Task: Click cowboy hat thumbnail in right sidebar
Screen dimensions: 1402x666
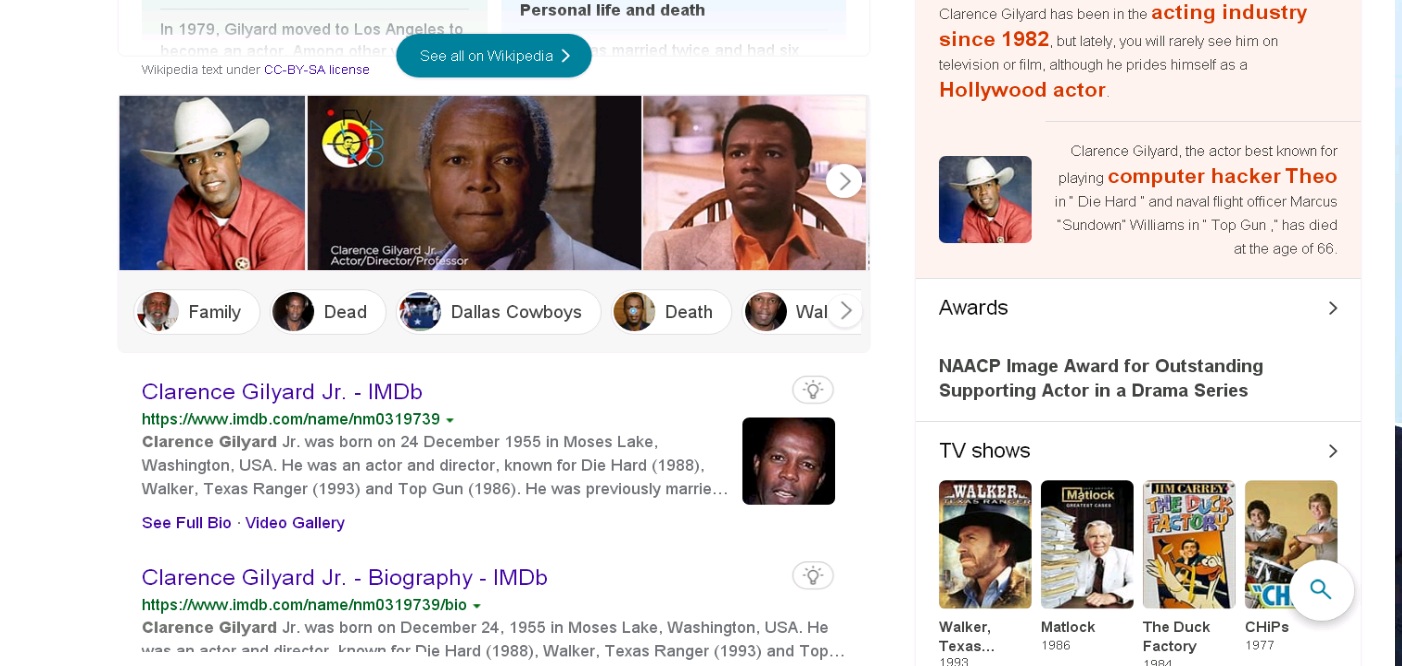Action: (x=985, y=199)
